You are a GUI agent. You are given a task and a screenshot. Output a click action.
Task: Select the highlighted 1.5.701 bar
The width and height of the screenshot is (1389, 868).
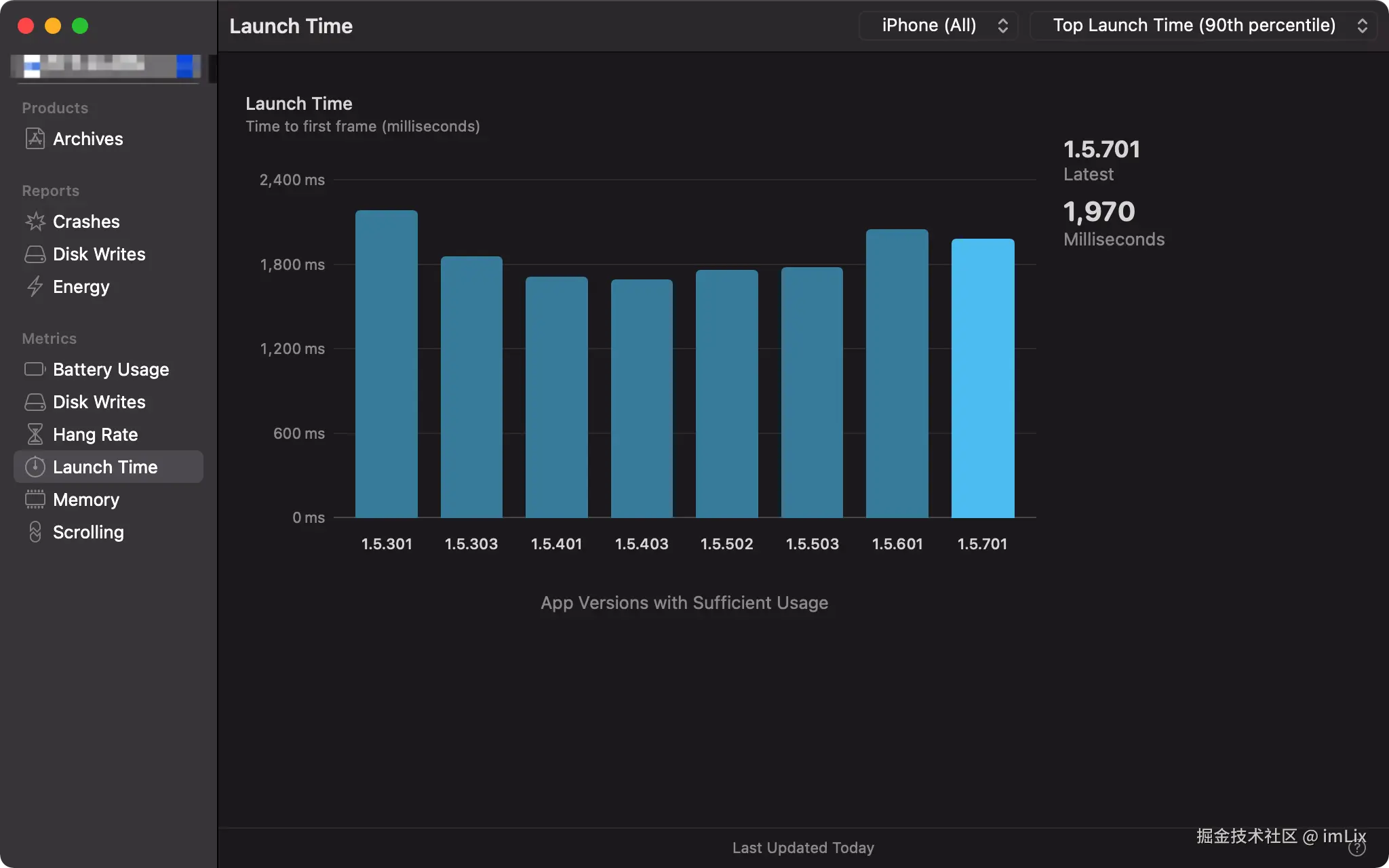tap(982, 378)
